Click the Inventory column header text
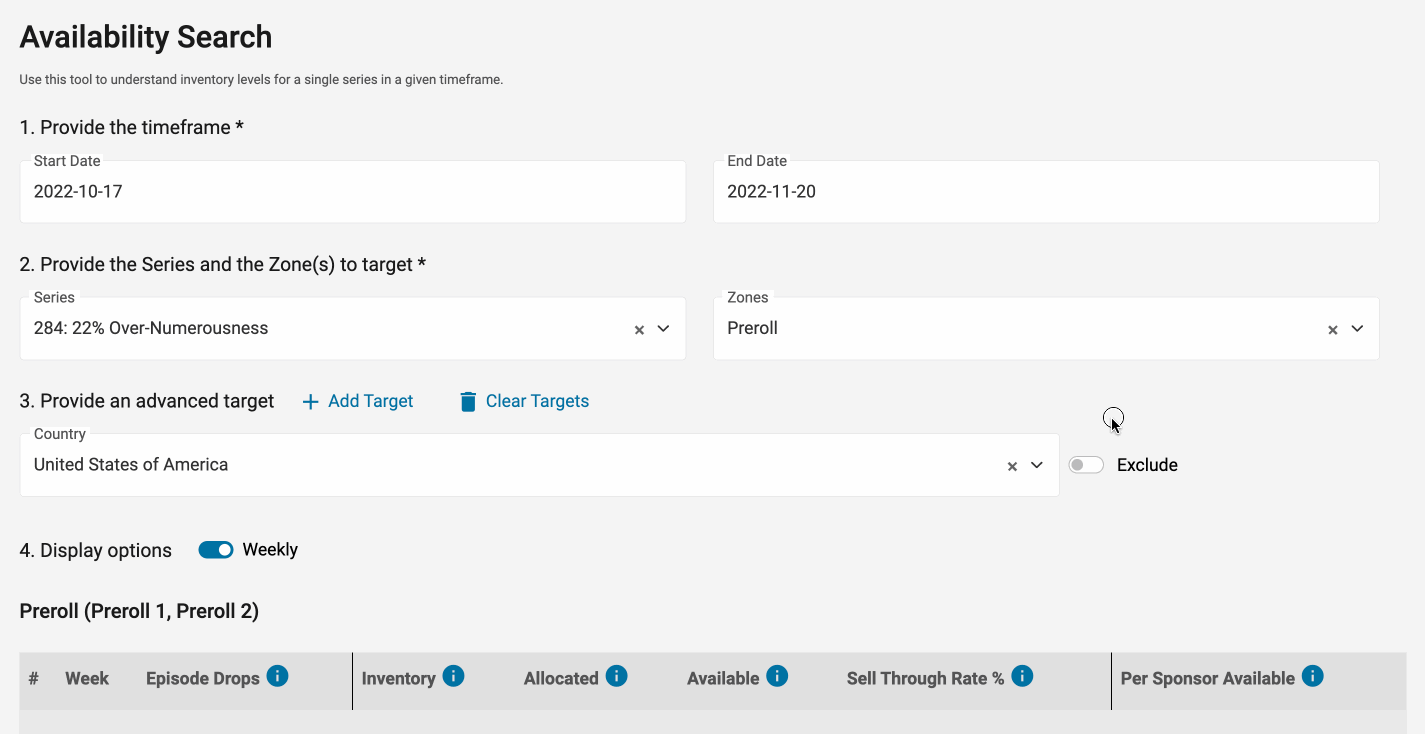The width and height of the screenshot is (1425, 734). [398, 678]
